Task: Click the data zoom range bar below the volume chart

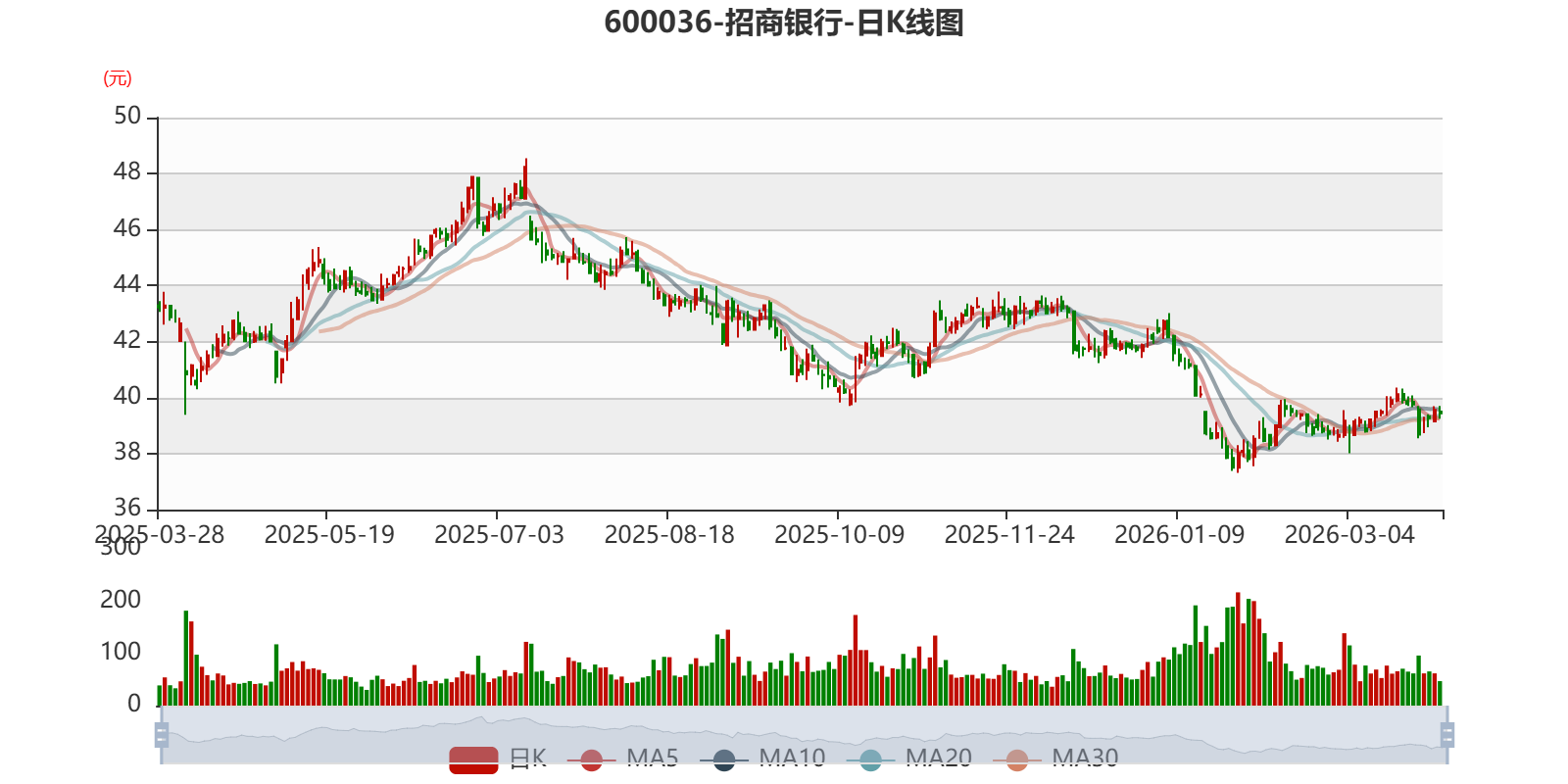Action: tap(804, 735)
